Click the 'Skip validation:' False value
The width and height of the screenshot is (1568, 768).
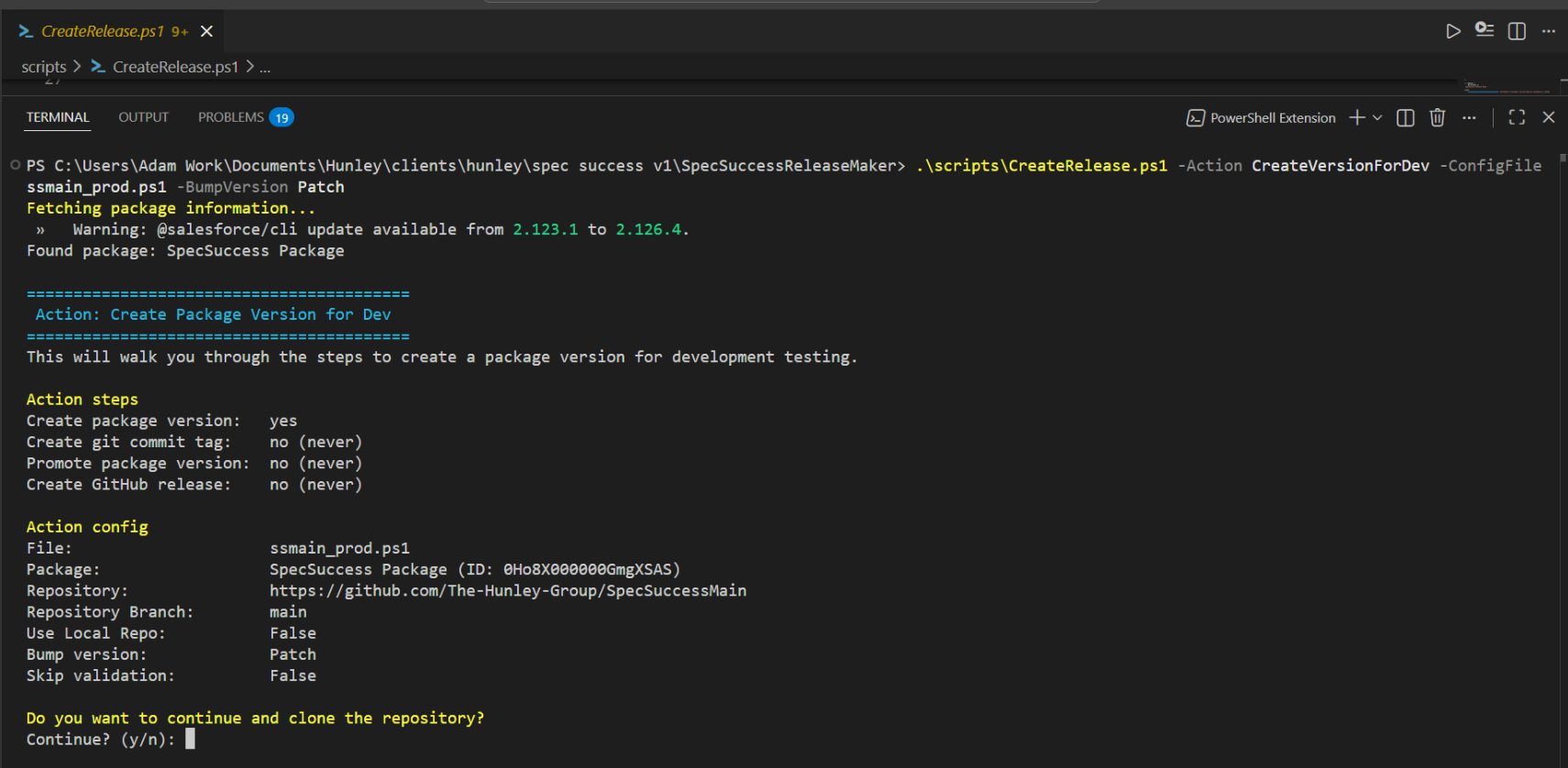(293, 675)
